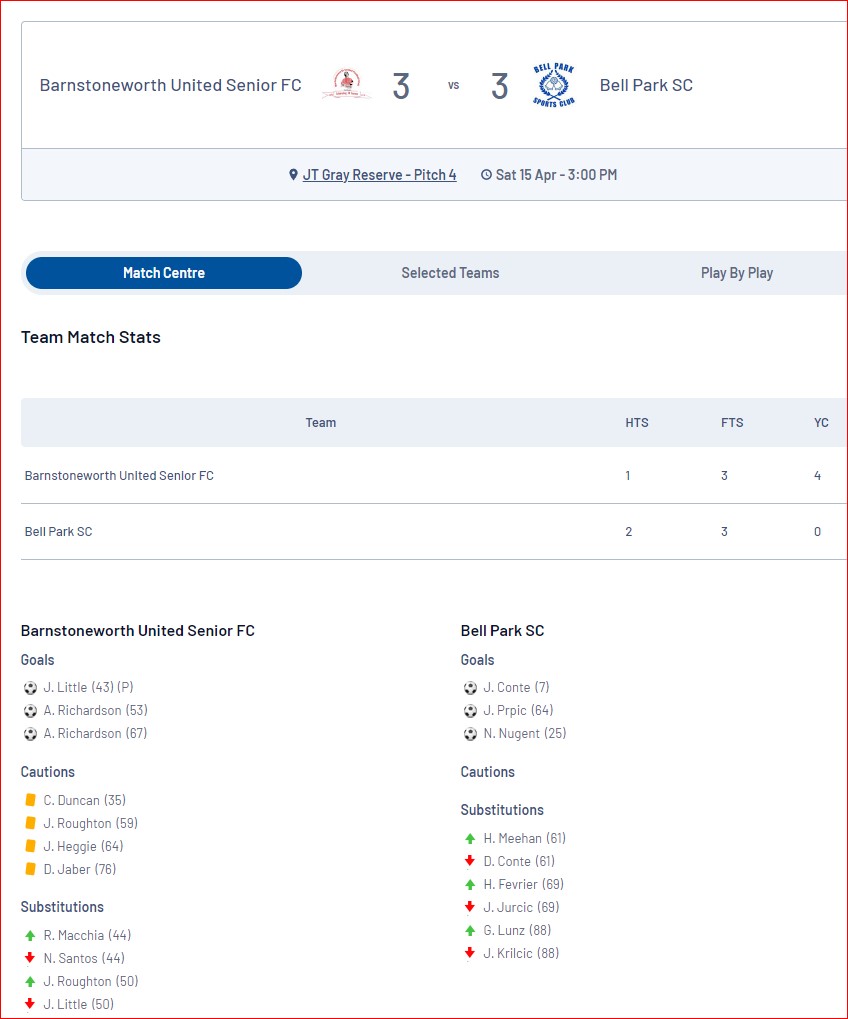Click the yellow card icon for J. Heggie

click(x=30, y=846)
